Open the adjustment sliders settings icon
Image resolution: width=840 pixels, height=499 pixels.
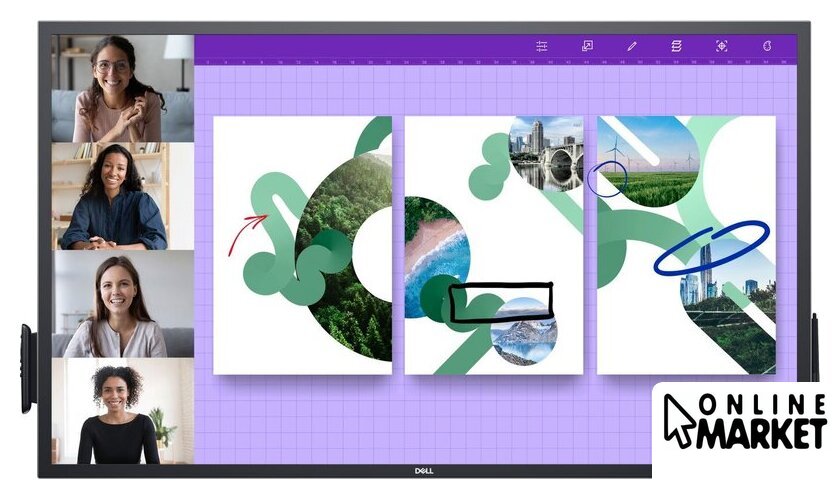coord(542,46)
